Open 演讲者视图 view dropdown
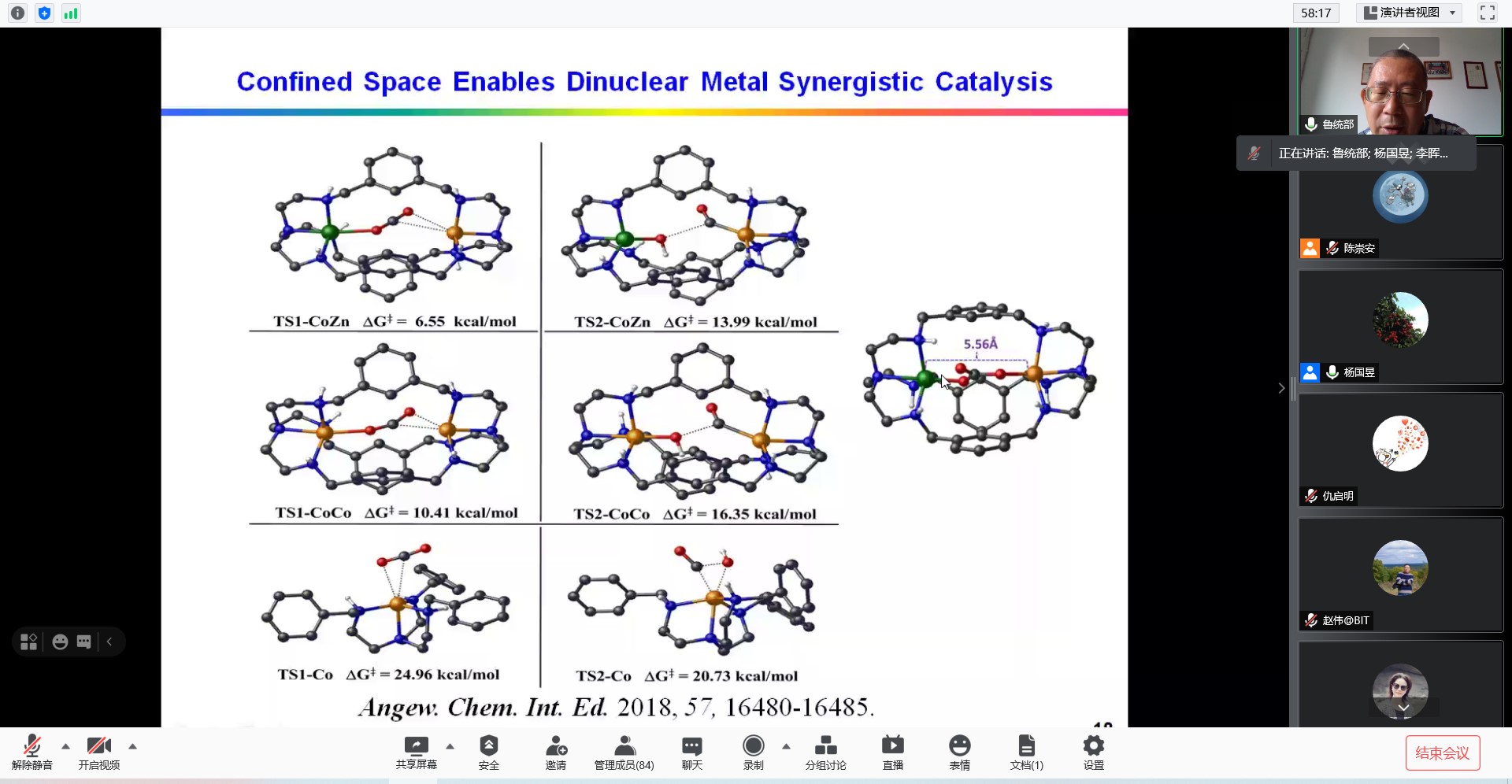Screen dimensions: 1512x784 coord(1410,13)
